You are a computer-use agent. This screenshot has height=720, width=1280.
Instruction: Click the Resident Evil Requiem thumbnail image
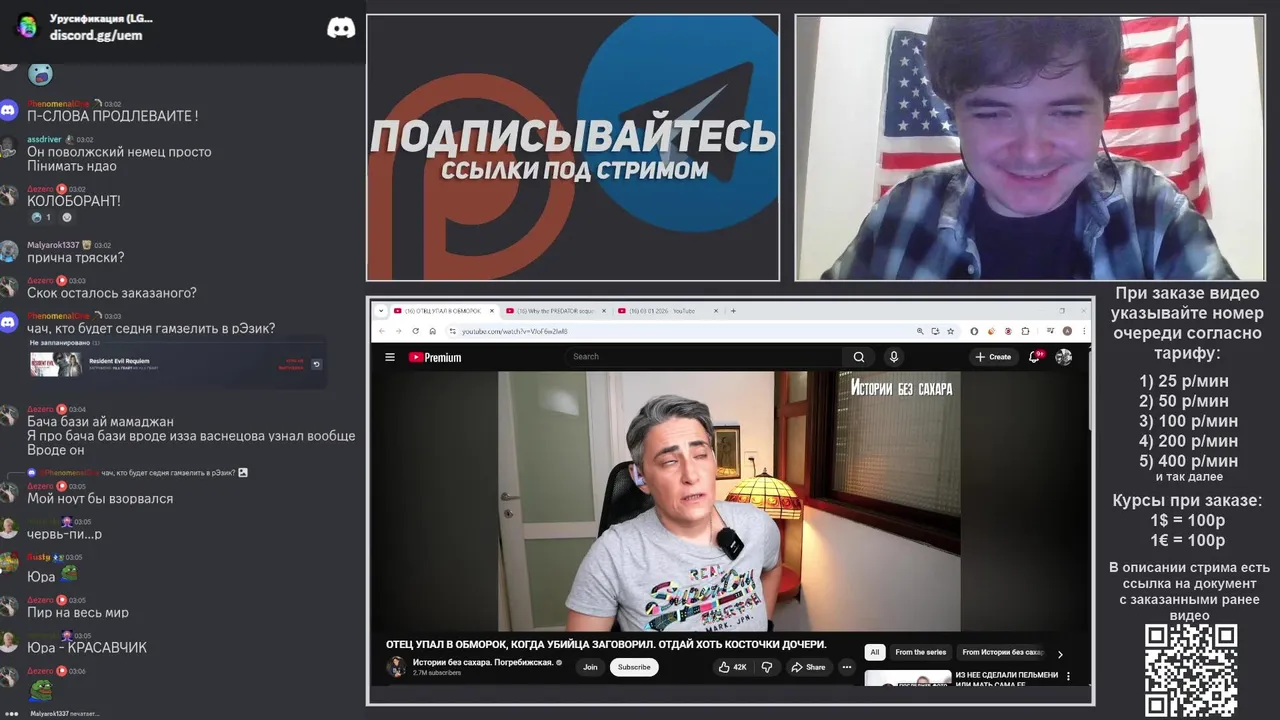pos(56,364)
